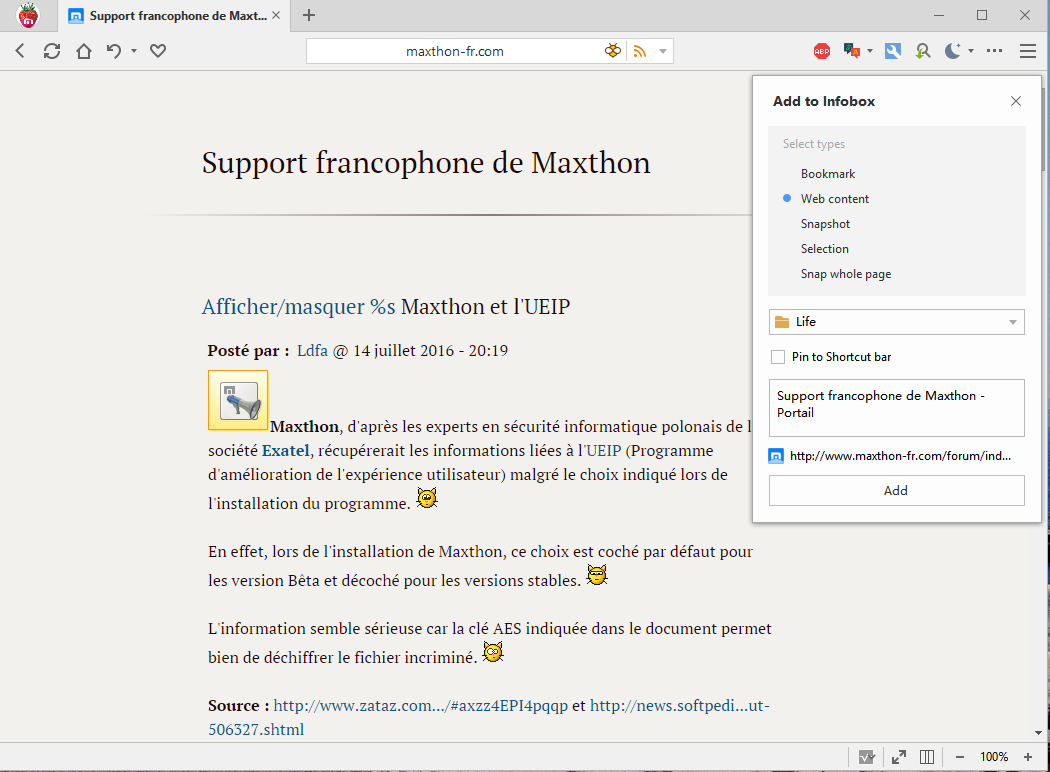
Task: Open the Exatel link
Action: [x=285, y=451]
